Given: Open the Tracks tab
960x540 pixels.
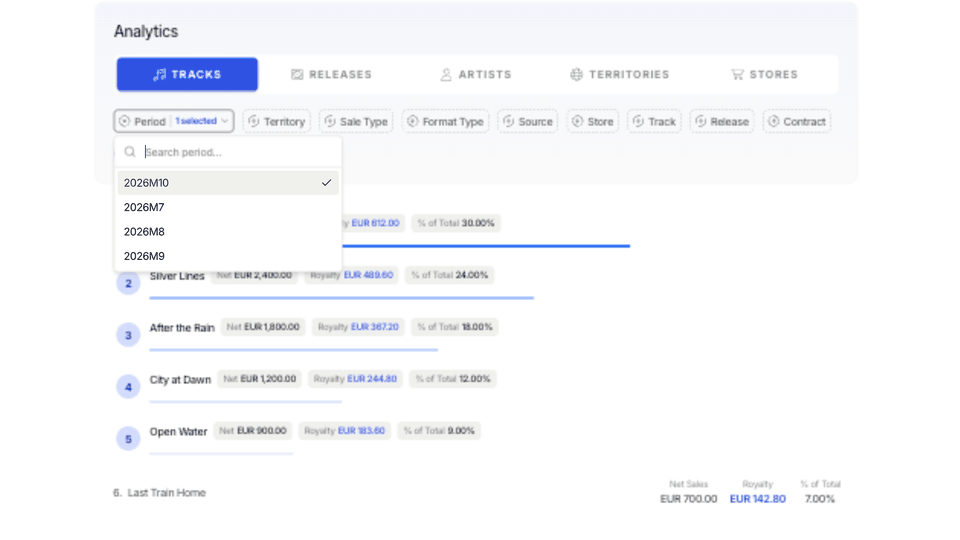Looking at the screenshot, I should [187, 75].
